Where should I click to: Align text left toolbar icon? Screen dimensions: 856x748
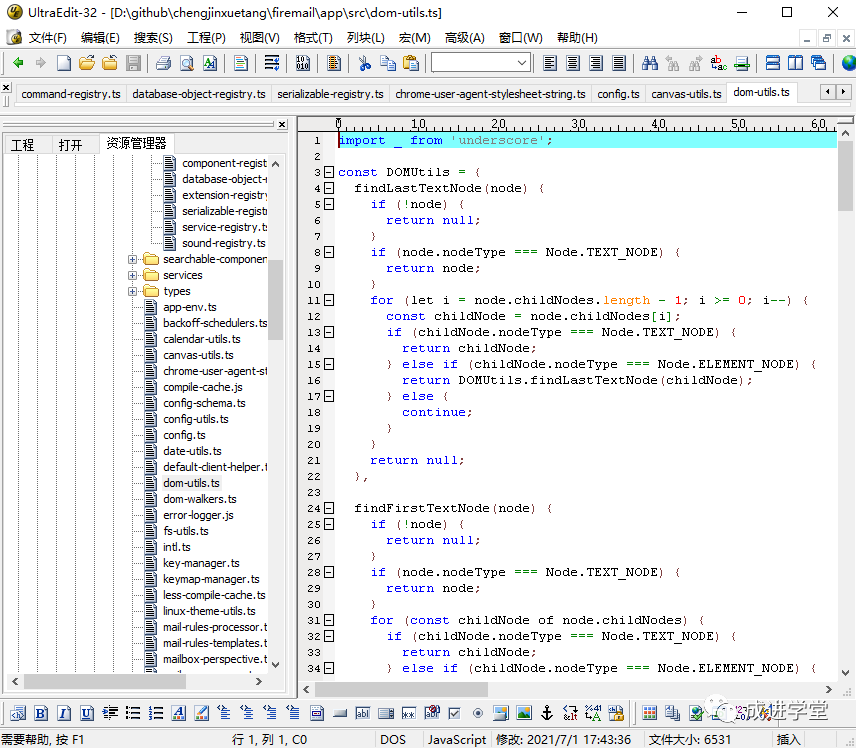point(550,63)
